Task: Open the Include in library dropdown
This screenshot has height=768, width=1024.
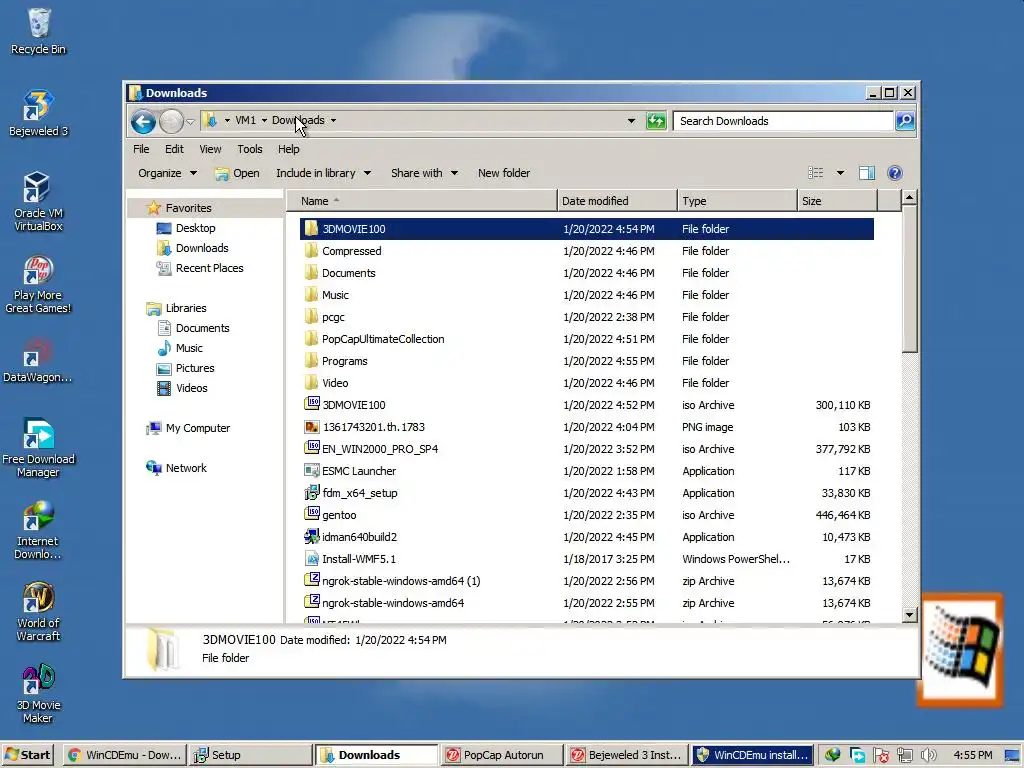Action: point(323,173)
